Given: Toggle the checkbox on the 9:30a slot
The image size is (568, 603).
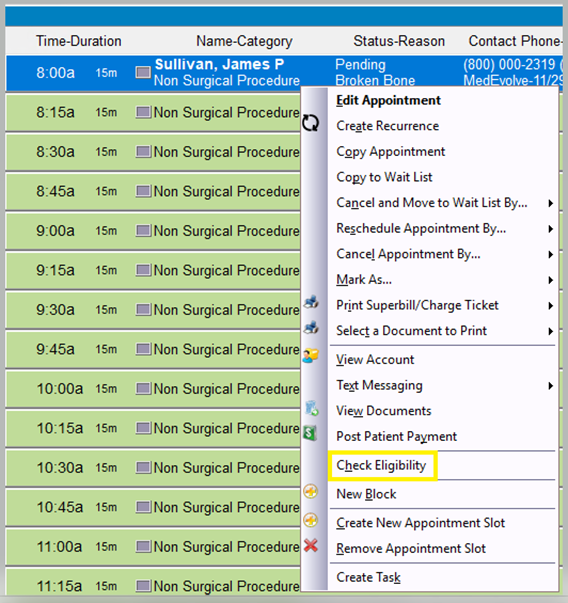Looking at the screenshot, I should 143,310.
